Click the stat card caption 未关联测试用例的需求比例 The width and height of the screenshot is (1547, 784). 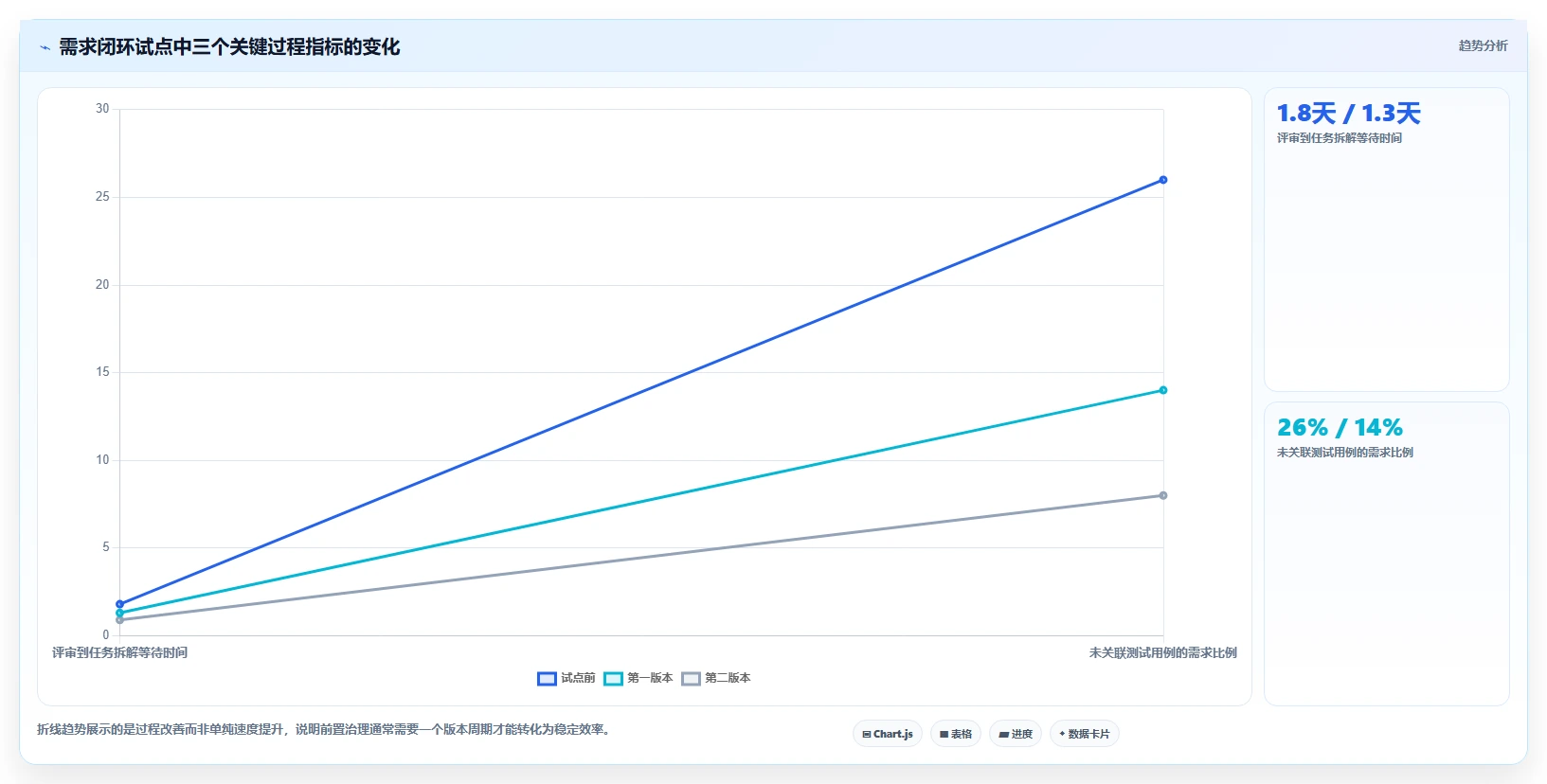[1344, 453]
